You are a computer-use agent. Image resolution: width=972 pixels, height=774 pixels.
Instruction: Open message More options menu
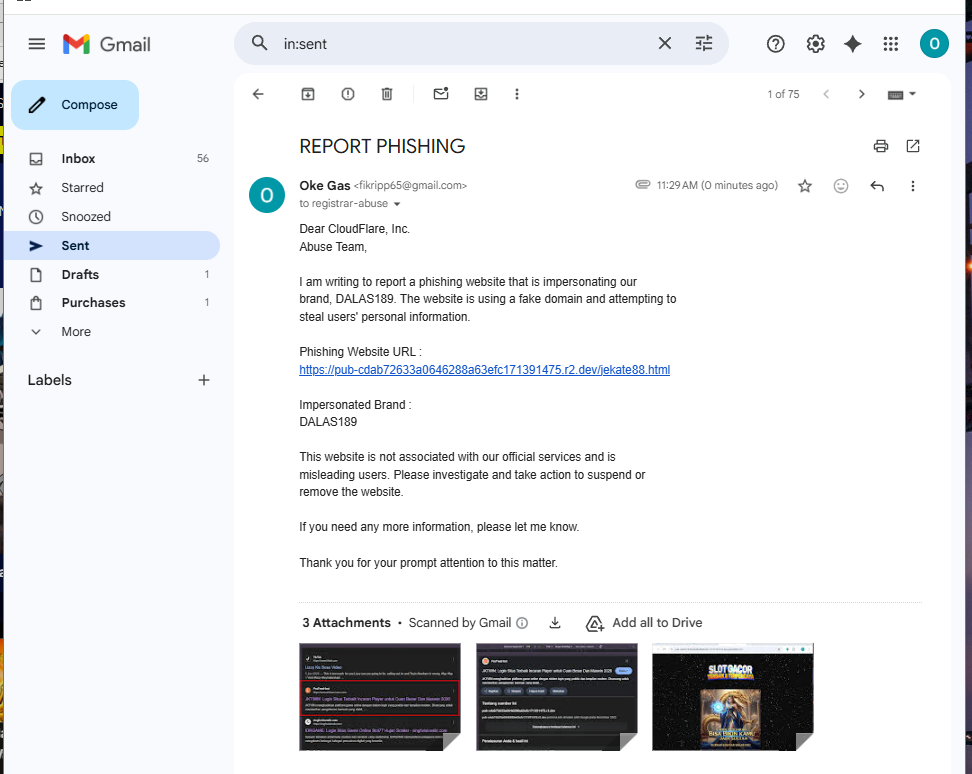coord(912,186)
